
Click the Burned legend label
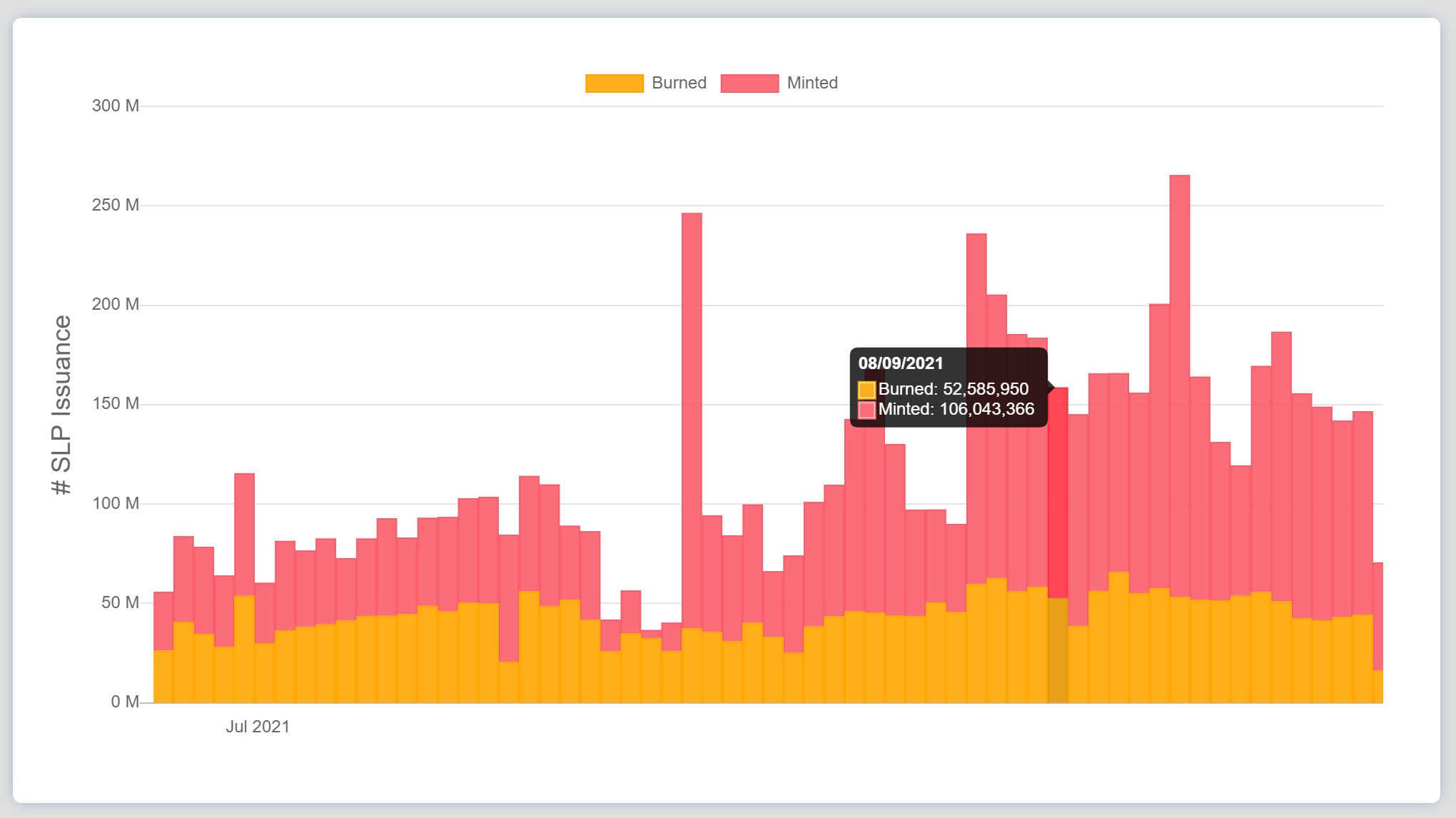(679, 84)
